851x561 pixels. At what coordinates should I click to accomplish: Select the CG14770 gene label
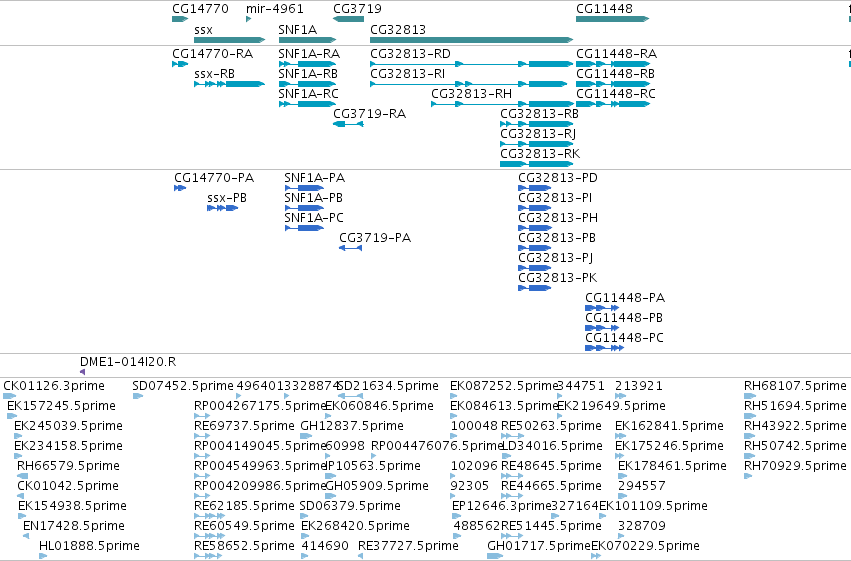click(200, 9)
